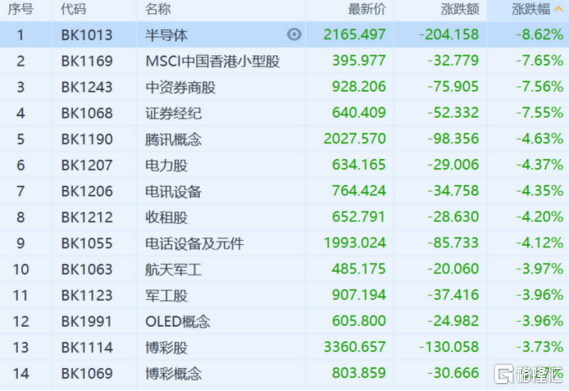Click code BK1207
Viewport: 569px width, 391px height.
87,165
